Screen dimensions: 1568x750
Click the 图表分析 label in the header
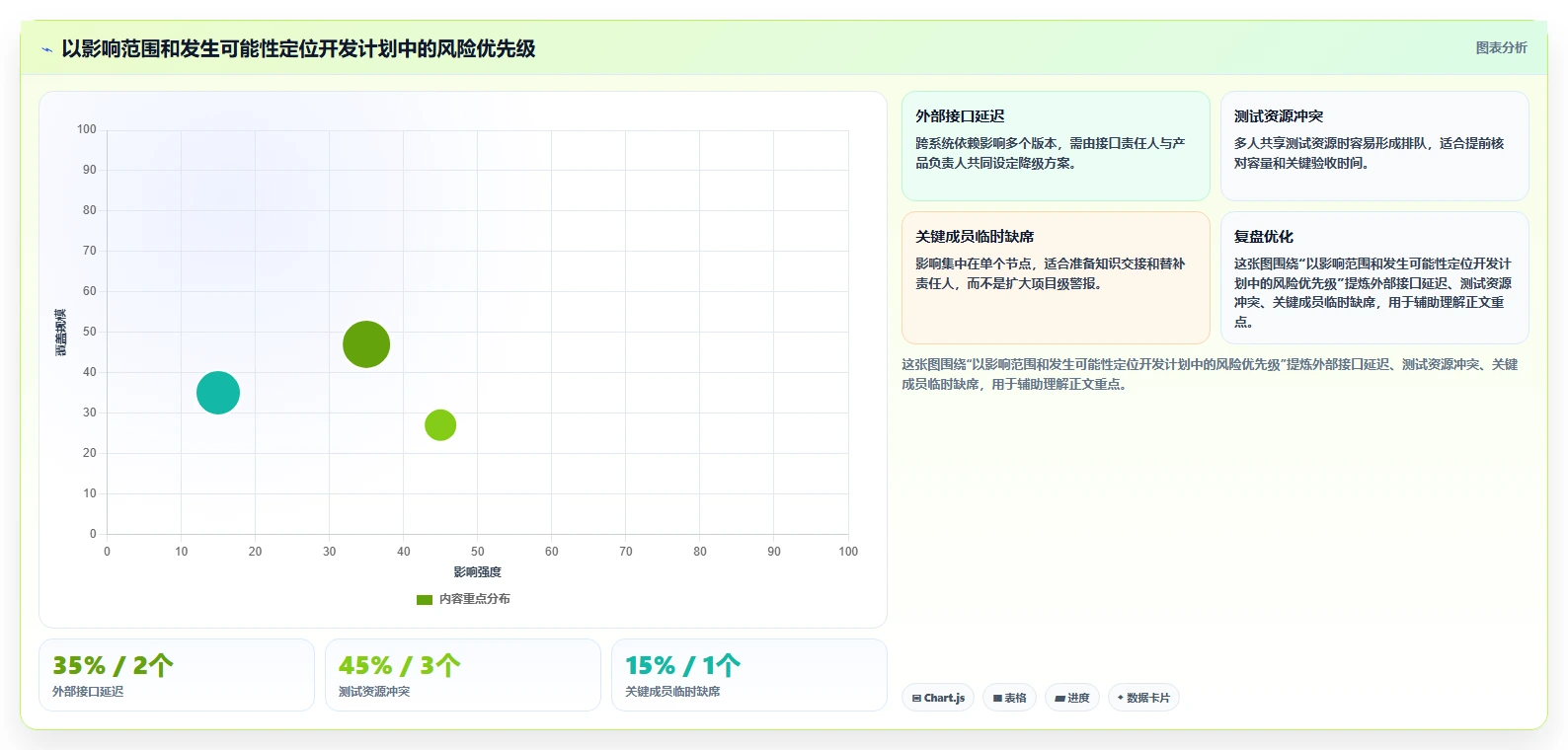coord(1501,47)
